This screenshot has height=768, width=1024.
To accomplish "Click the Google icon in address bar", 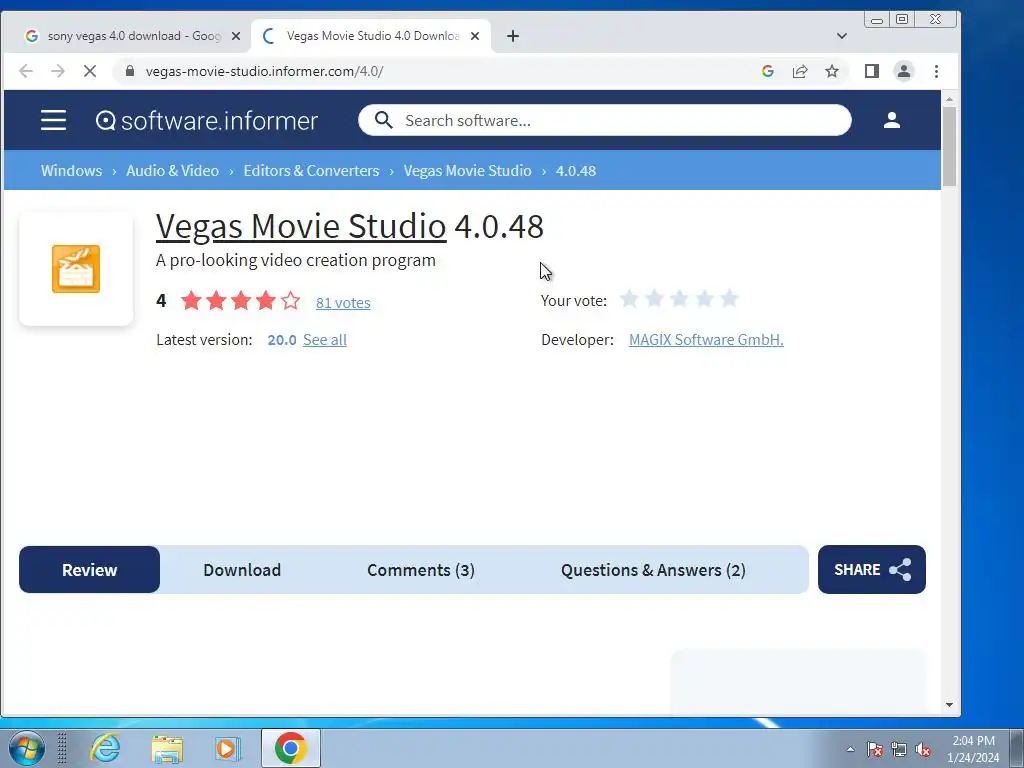I will click(768, 71).
